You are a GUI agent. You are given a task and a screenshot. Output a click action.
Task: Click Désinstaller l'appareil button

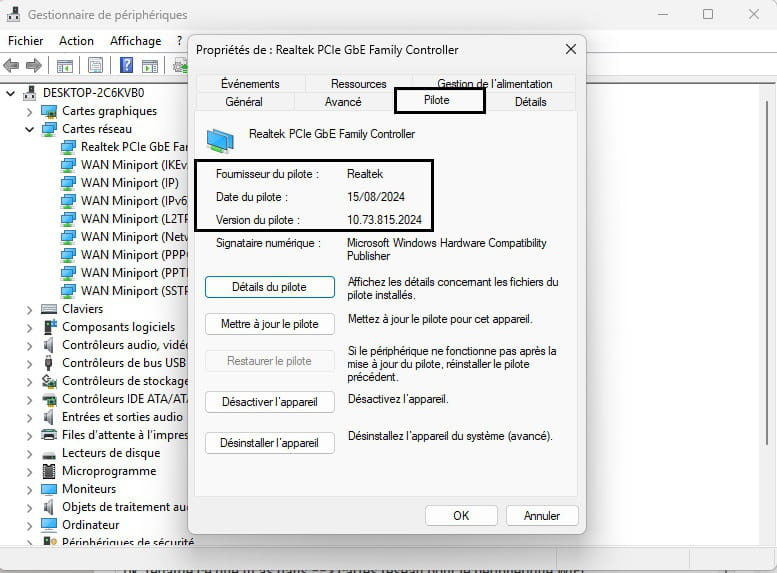click(270, 443)
